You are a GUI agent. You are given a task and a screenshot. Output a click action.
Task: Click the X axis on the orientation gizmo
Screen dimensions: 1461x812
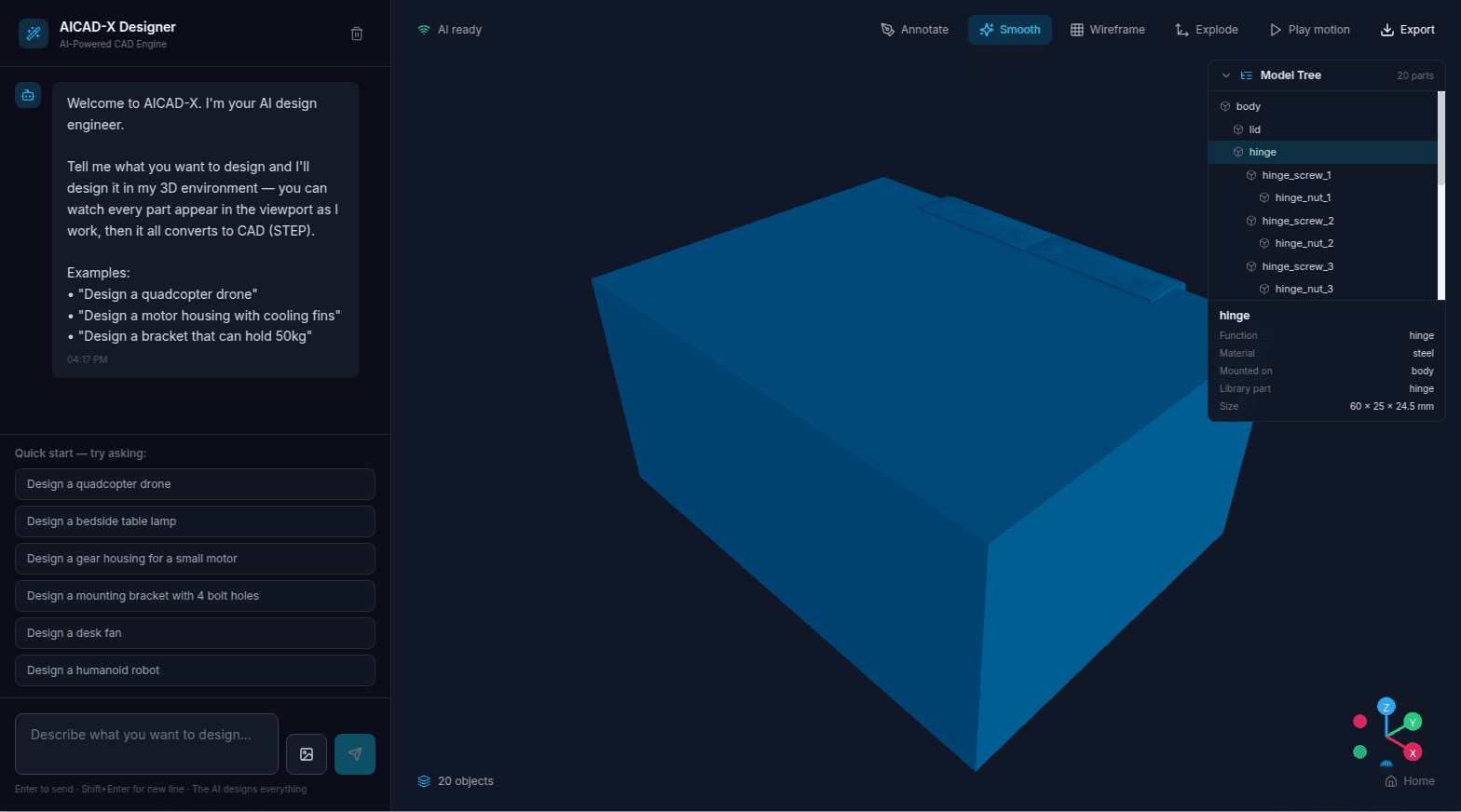click(1413, 752)
